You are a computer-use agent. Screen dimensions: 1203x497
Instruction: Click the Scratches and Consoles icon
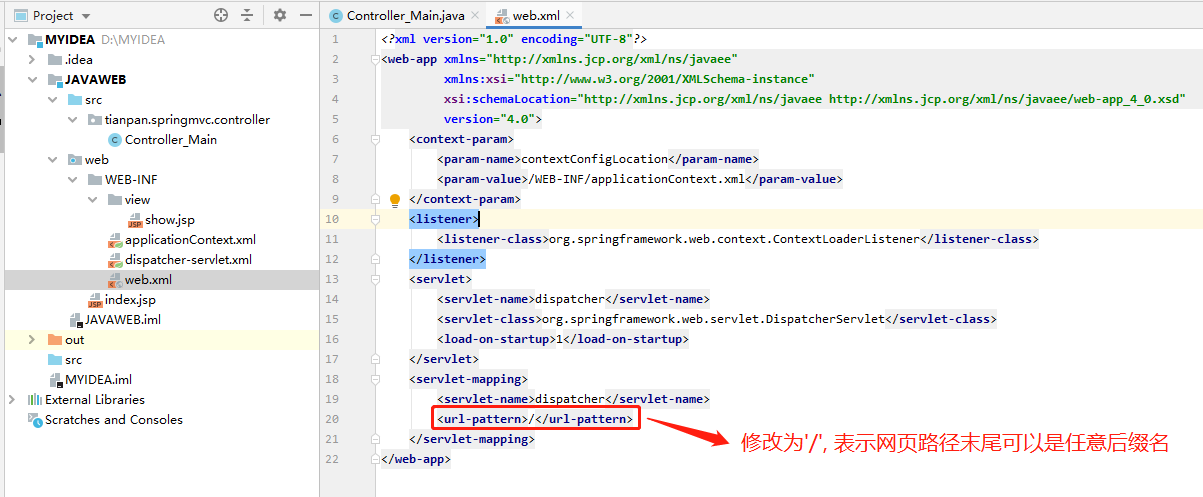pyautogui.click(x=34, y=419)
